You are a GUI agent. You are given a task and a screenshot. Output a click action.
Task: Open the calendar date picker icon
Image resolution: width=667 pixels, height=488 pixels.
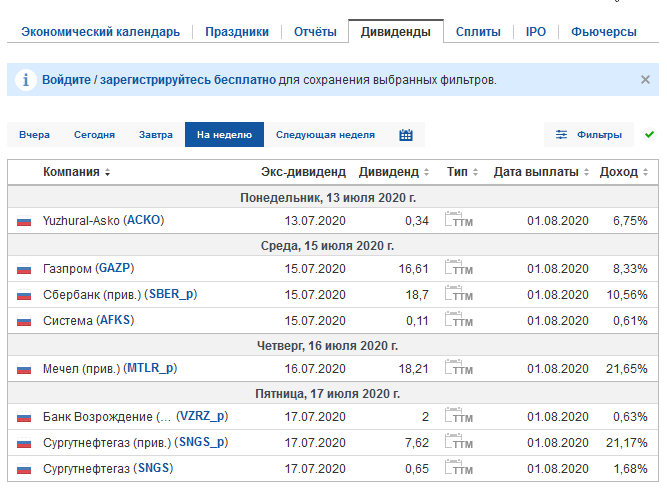tap(406, 135)
